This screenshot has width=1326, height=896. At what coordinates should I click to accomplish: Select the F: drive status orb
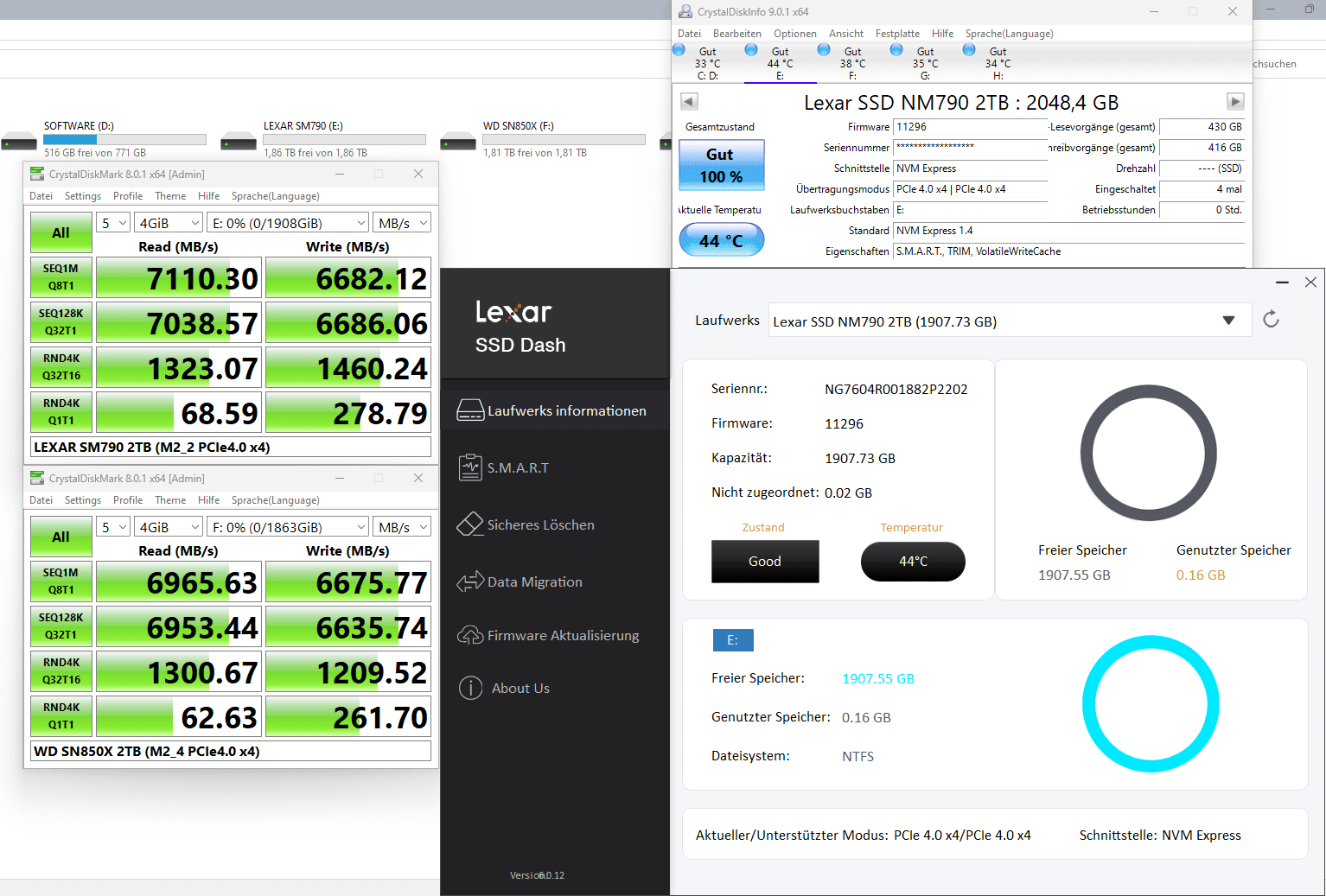[x=824, y=50]
